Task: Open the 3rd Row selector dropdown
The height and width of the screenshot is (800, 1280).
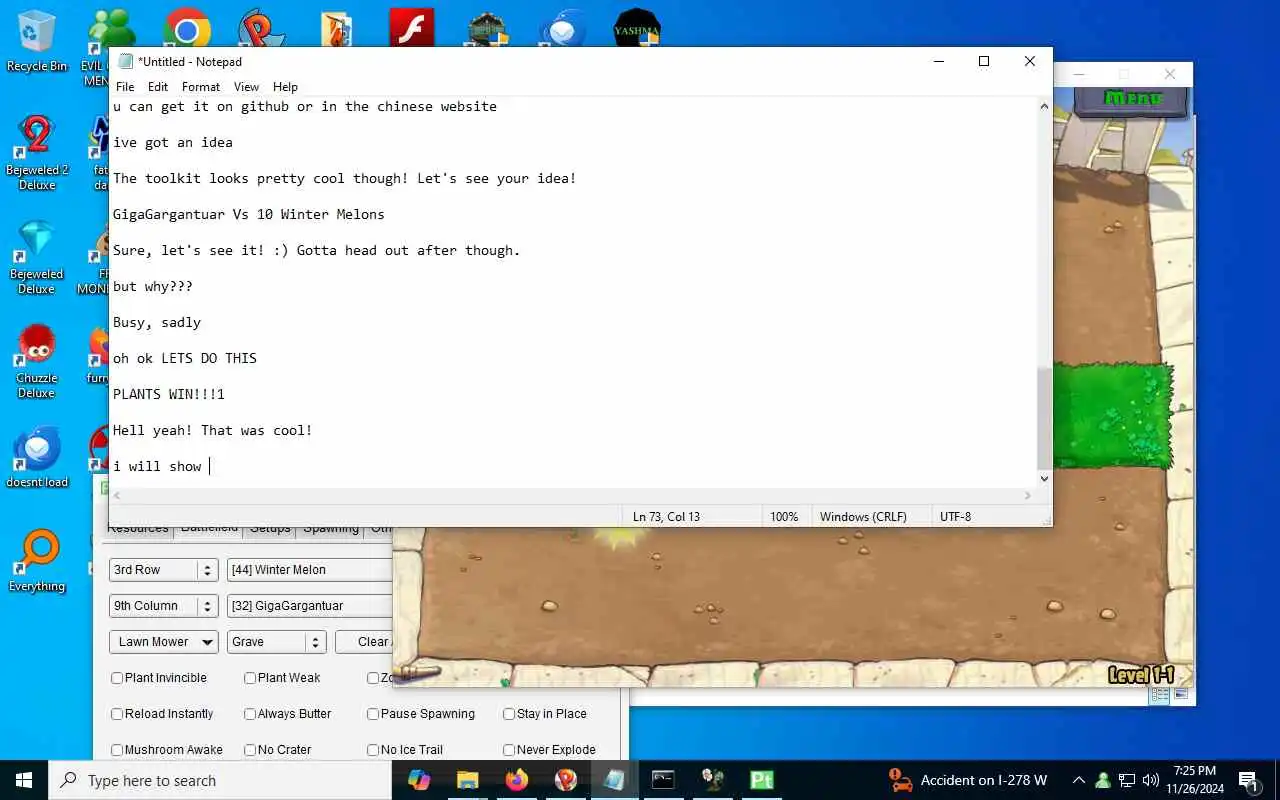Action: click(x=163, y=570)
